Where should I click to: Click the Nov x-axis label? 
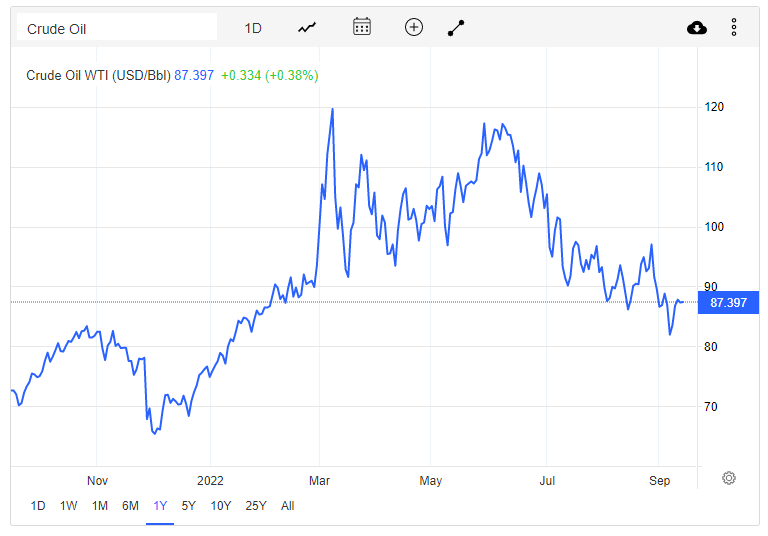pos(97,481)
